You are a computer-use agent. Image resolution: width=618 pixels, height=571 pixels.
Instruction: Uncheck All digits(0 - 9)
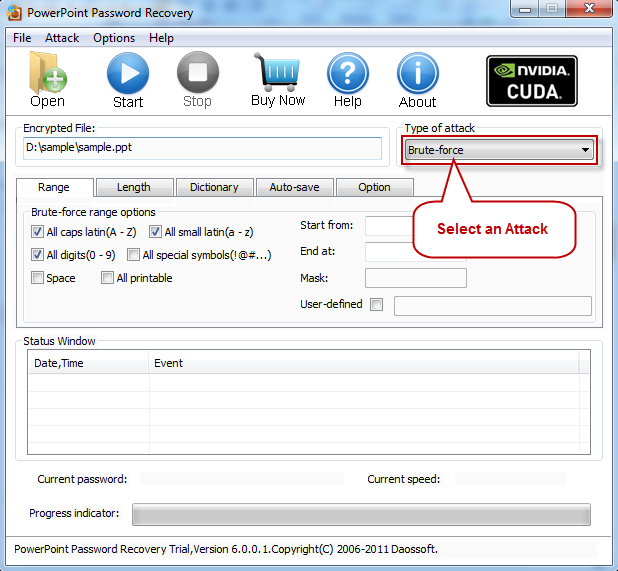pyautogui.click(x=37, y=255)
